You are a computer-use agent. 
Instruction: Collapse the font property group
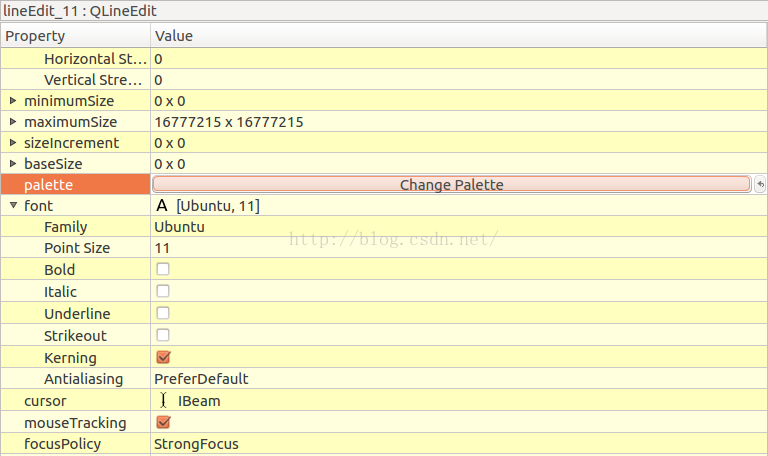13,205
